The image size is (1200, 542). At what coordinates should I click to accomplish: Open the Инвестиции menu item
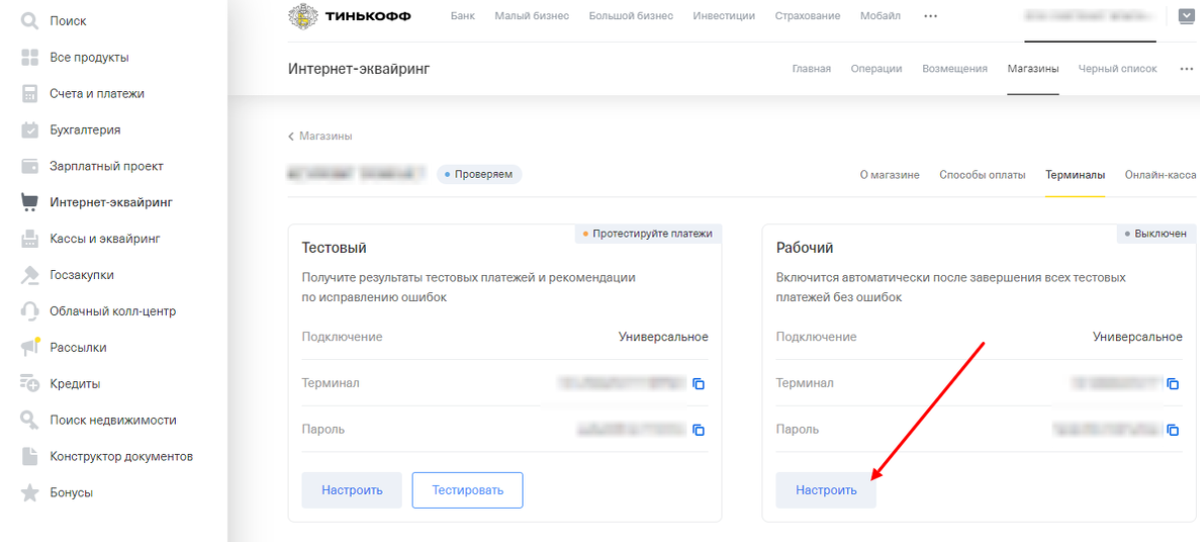[x=724, y=16]
